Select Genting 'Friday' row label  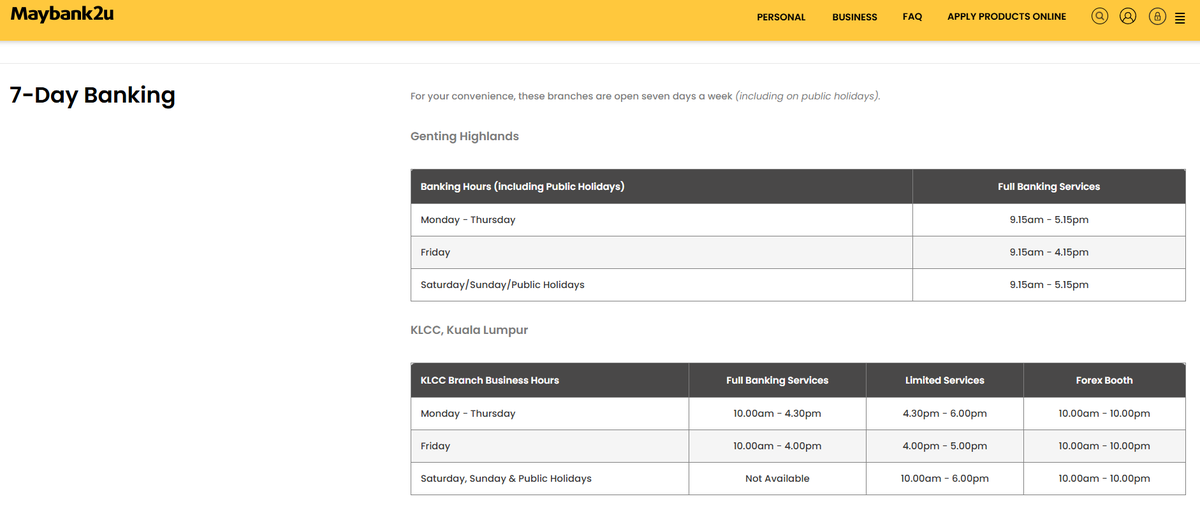(x=435, y=253)
